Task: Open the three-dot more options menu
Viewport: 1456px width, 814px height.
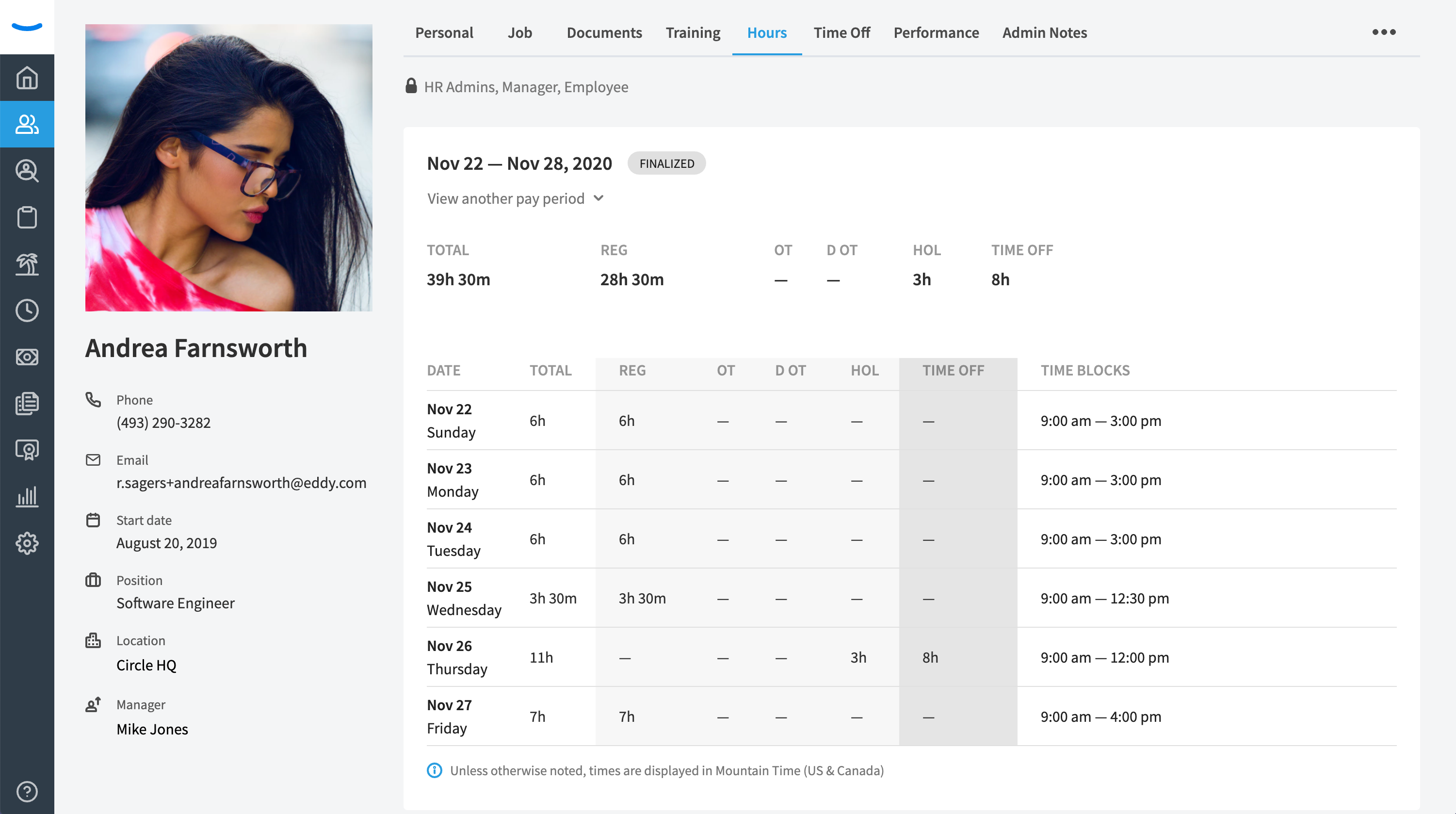Action: coord(1383,32)
